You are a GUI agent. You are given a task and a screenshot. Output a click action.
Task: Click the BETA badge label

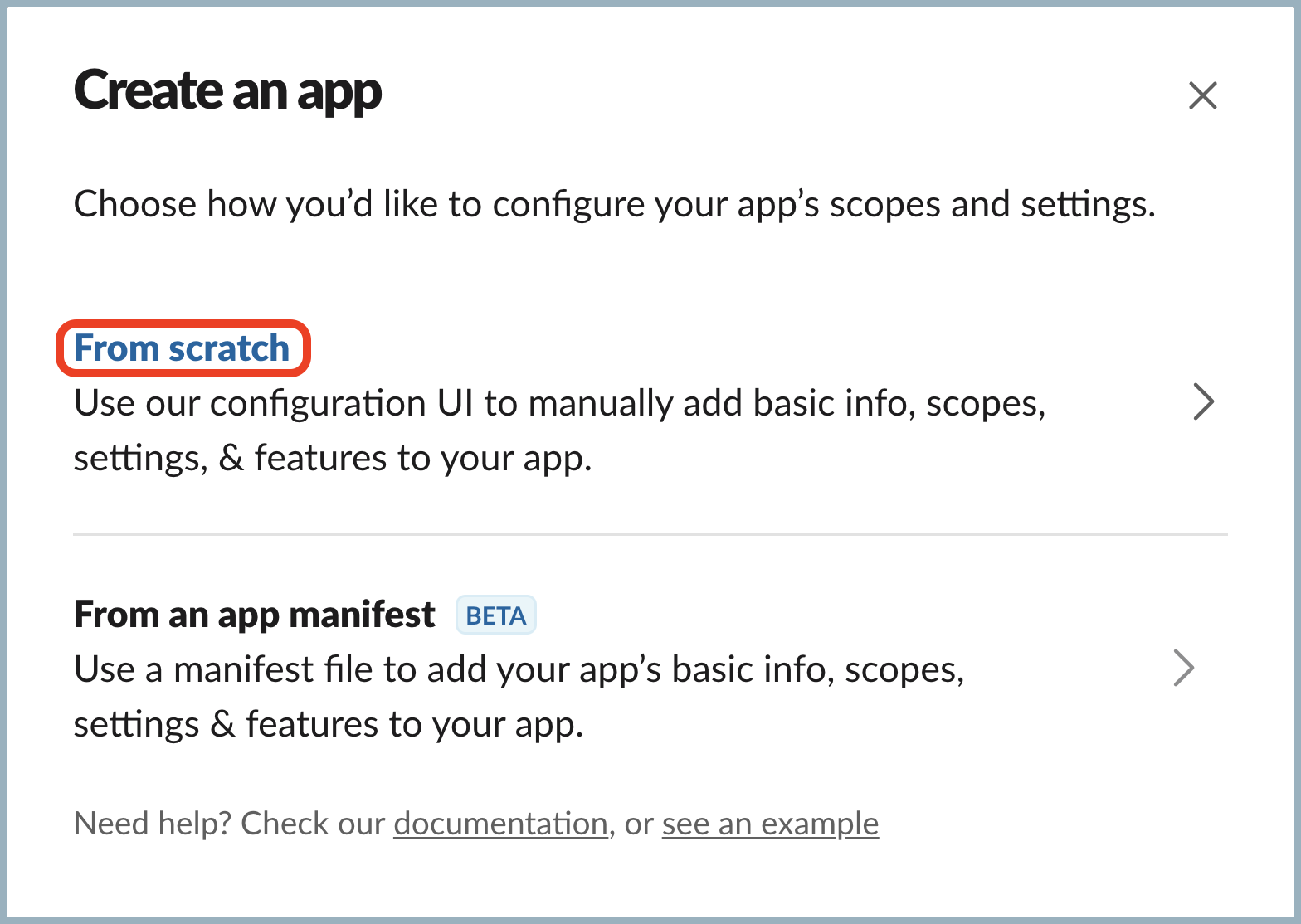click(496, 616)
